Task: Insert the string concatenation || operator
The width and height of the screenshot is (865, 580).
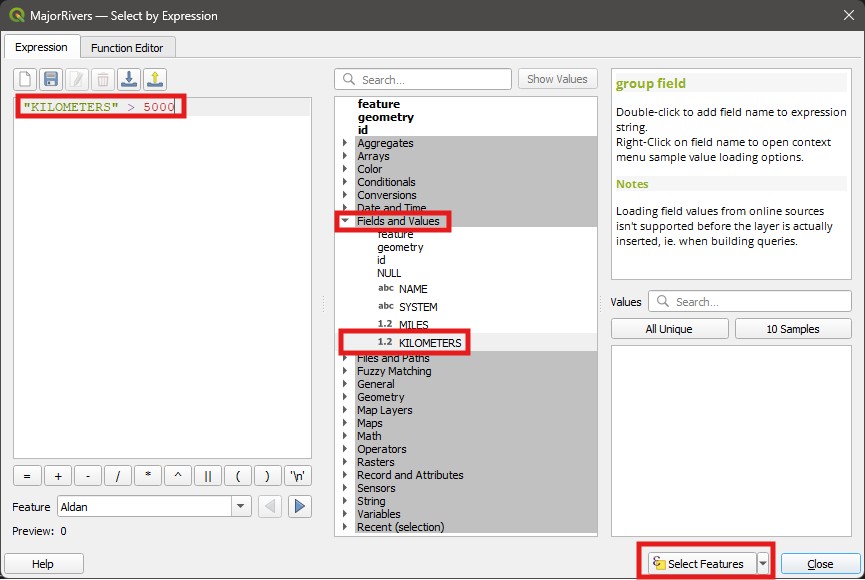Action: point(207,476)
